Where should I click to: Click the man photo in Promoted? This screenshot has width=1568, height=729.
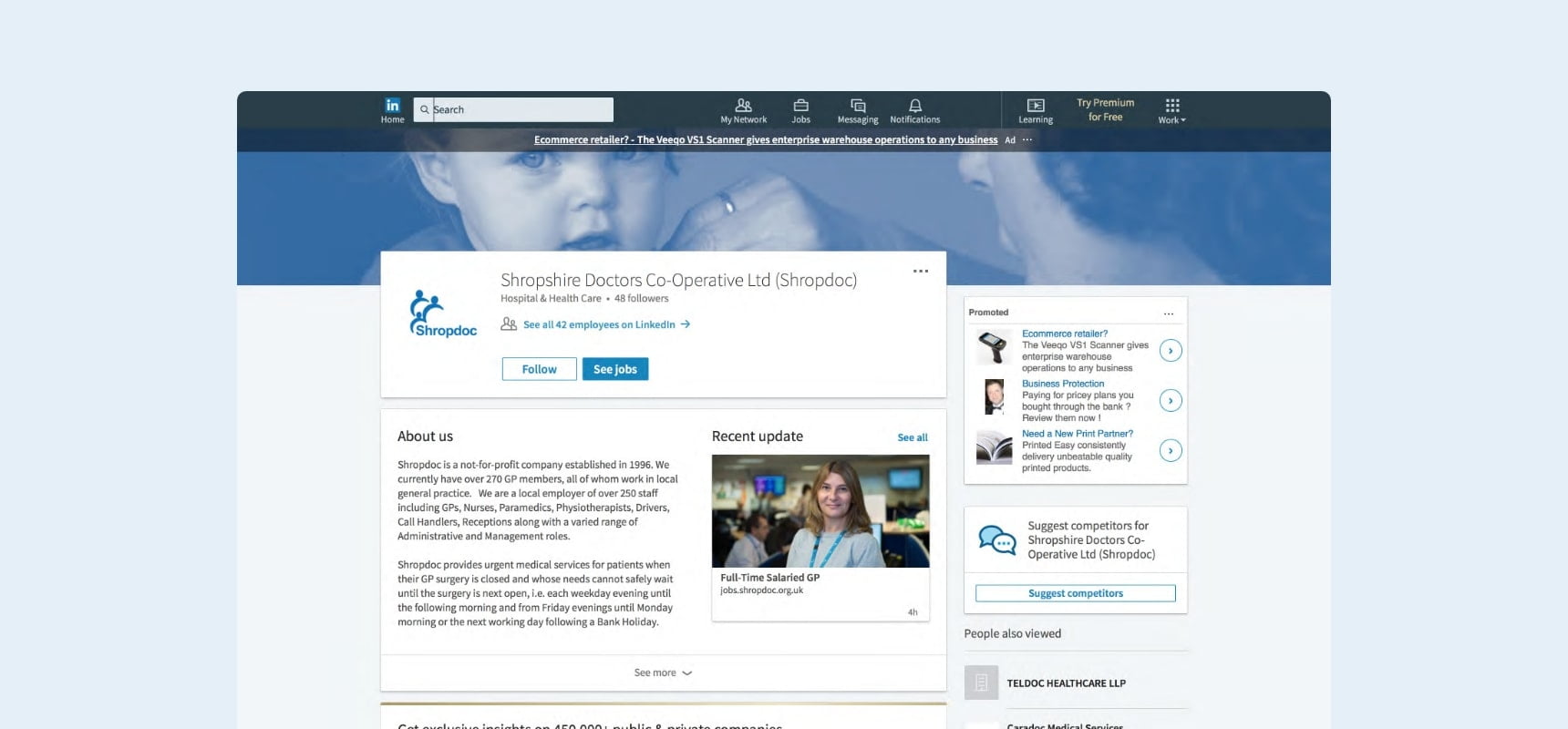point(994,397)
